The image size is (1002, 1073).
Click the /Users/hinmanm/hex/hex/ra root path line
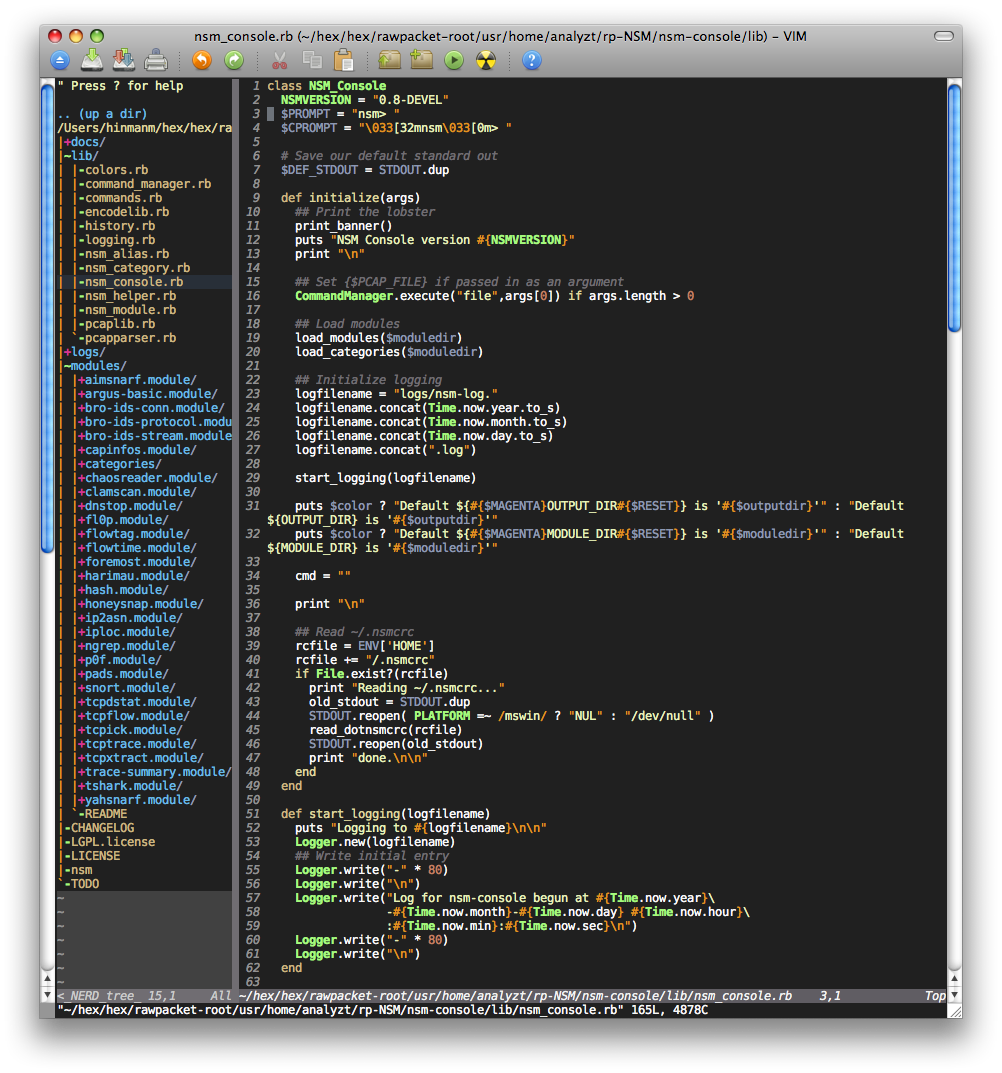tap(144, 128)
